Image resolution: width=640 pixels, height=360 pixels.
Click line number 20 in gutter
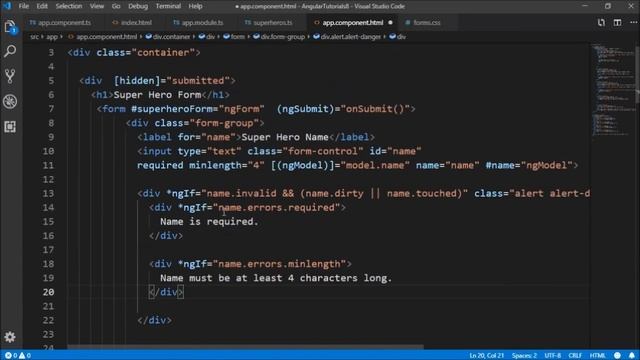coord(48,292)
